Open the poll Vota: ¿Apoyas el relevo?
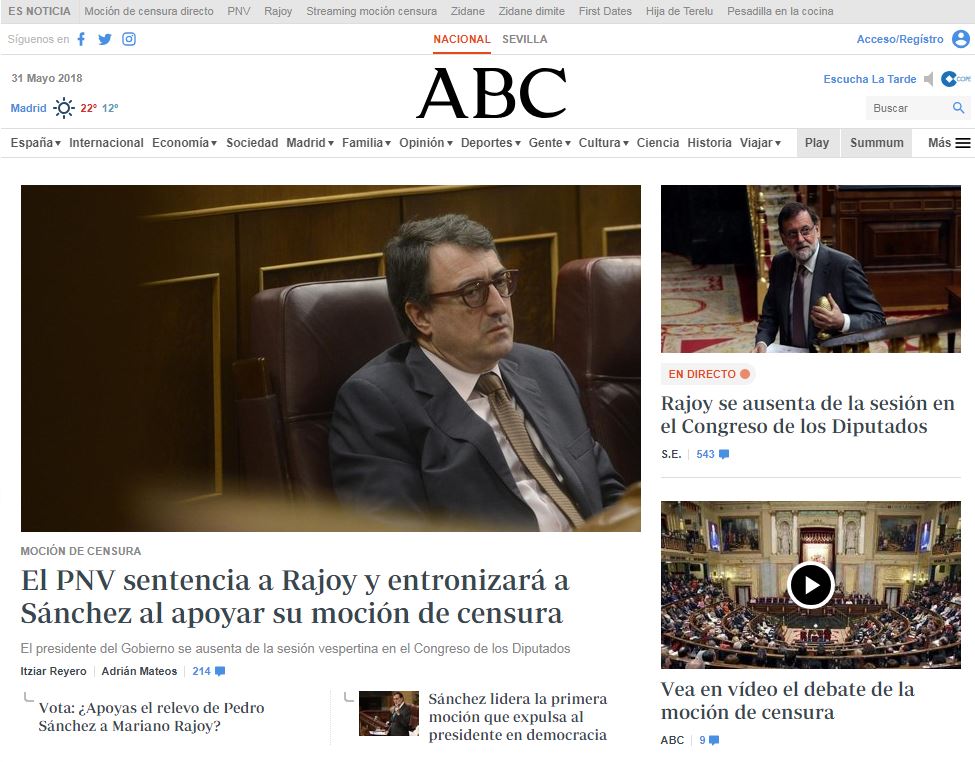This screenshot has height=762, width=975. (152, 717)
